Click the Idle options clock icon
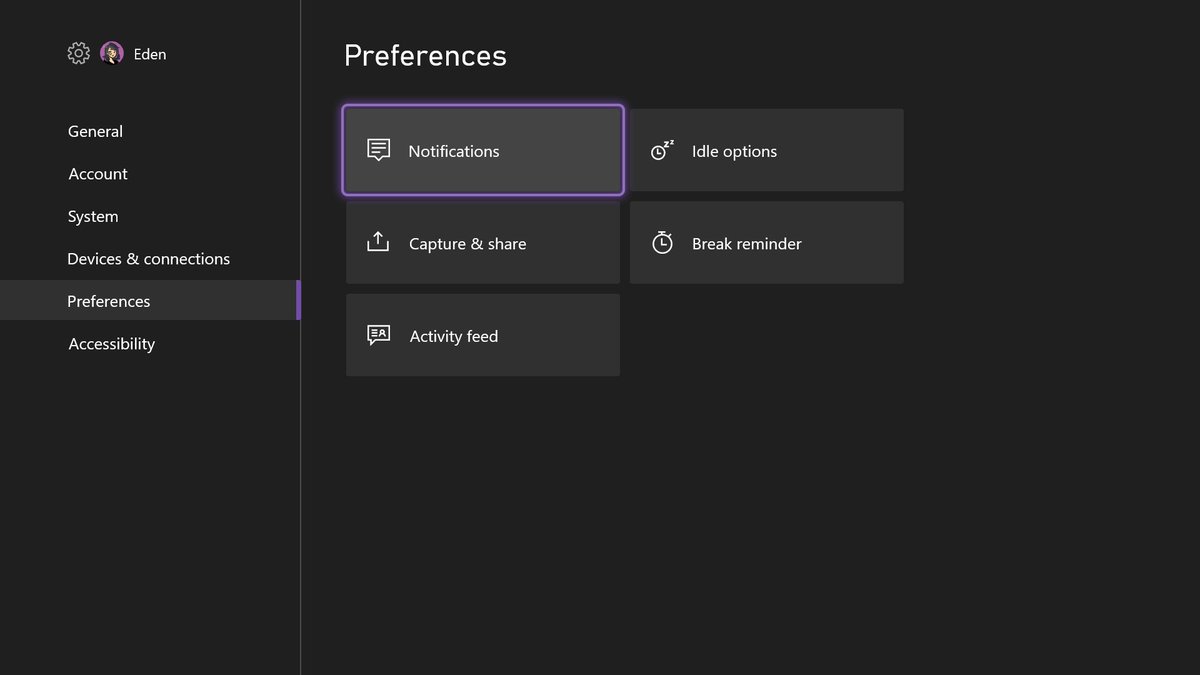1200x675 pixels. [662, 151]
